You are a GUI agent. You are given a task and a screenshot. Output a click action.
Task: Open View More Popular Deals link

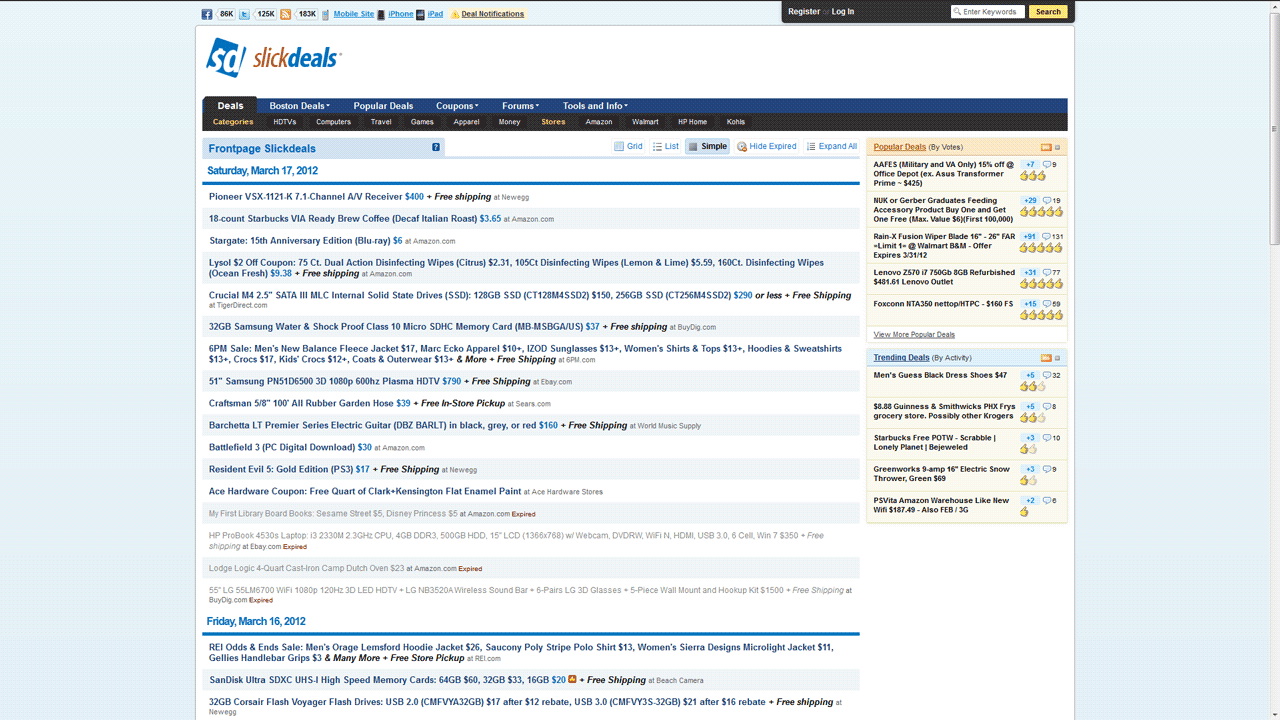point(914,335)
